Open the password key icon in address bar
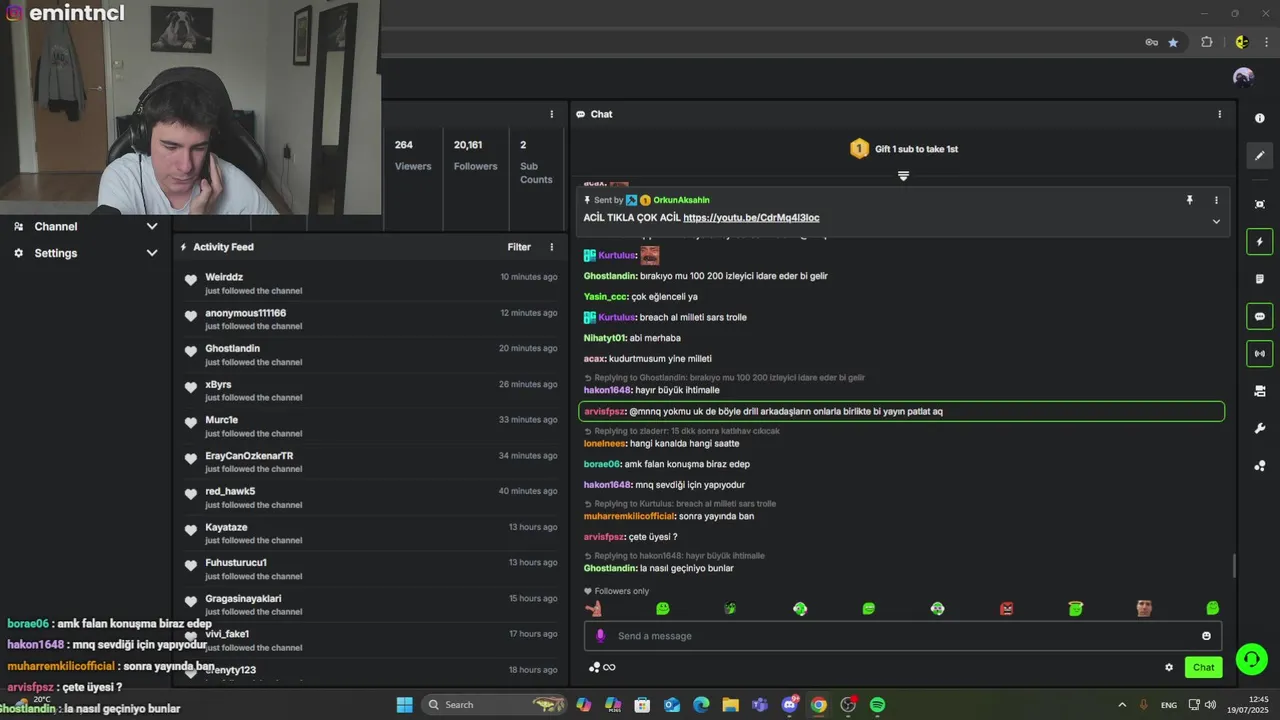The height and width of the screenshot is (720, 1280). 1151,42
